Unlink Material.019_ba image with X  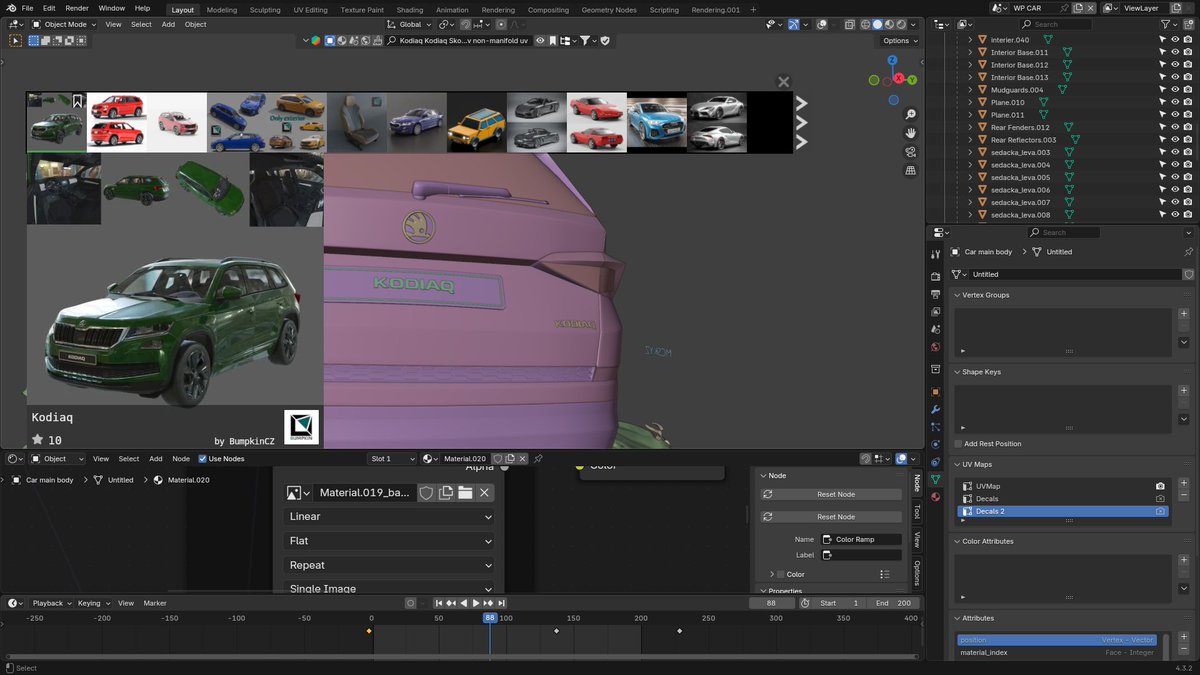[x=484, y=493]
